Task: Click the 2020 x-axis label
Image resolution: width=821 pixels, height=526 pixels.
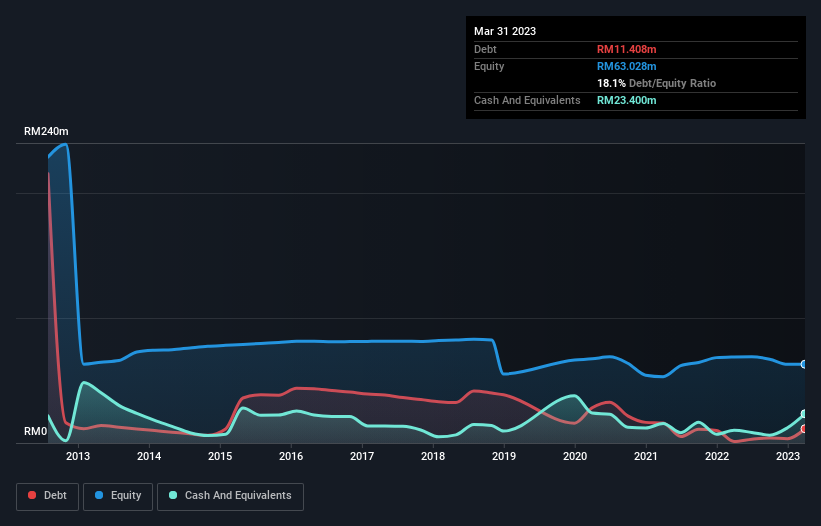Action: (575, 456)
